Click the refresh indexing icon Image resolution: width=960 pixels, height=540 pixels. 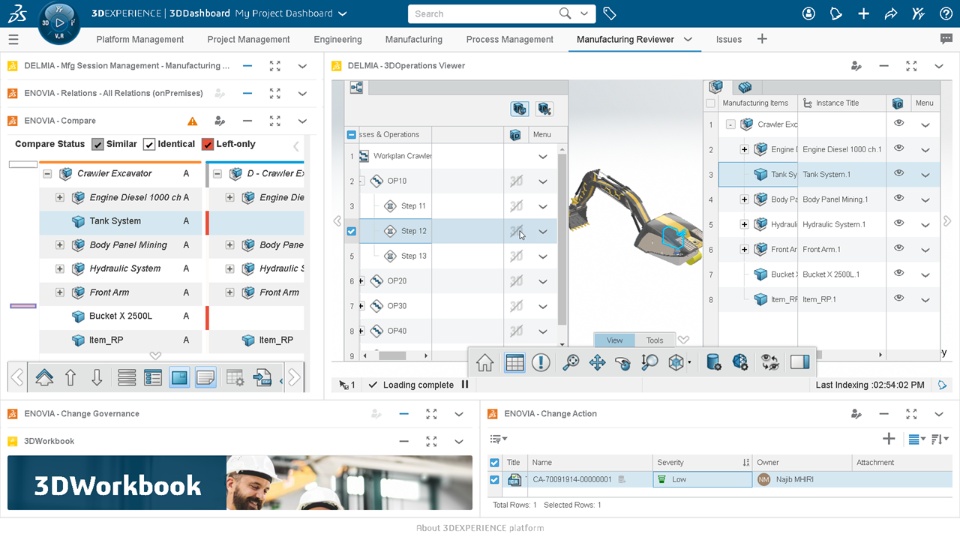pyautogui.click(x=942, y=385)
